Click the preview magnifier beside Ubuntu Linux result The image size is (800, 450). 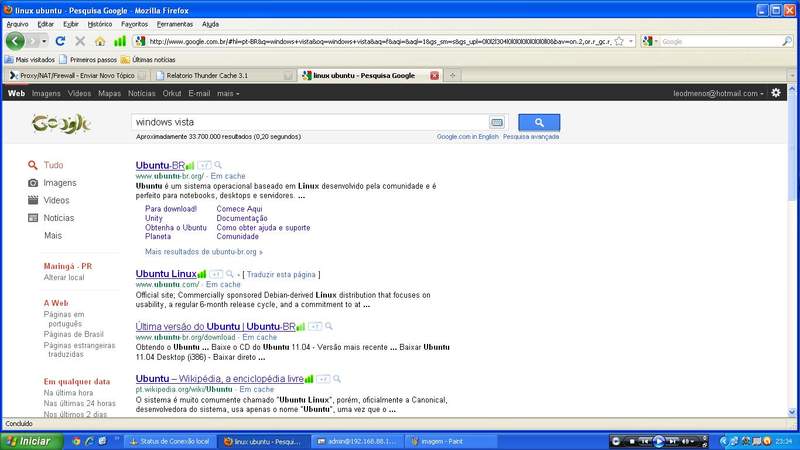coord(230,274)
